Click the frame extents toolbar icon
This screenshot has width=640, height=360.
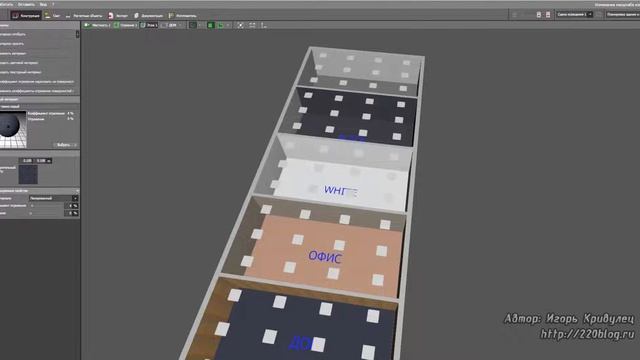(252, 25)
